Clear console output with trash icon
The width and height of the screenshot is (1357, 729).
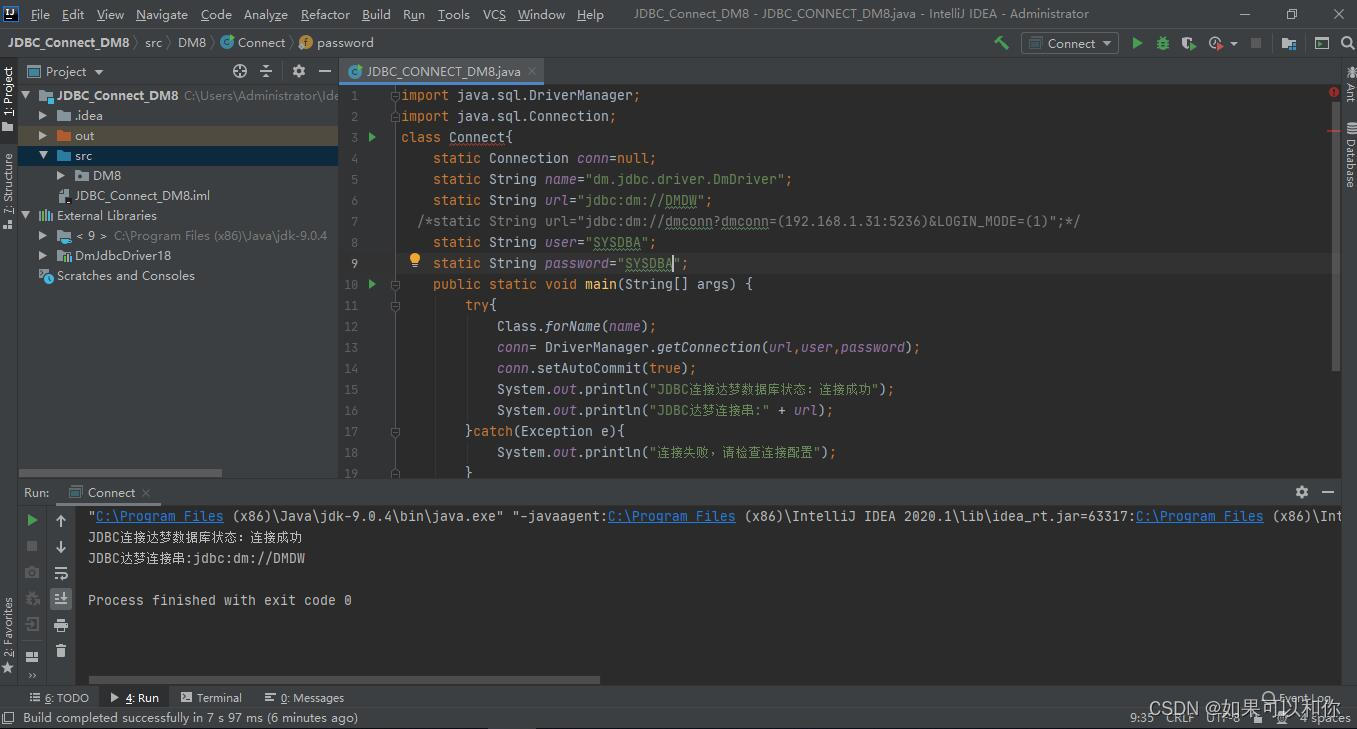click(61, 651)
